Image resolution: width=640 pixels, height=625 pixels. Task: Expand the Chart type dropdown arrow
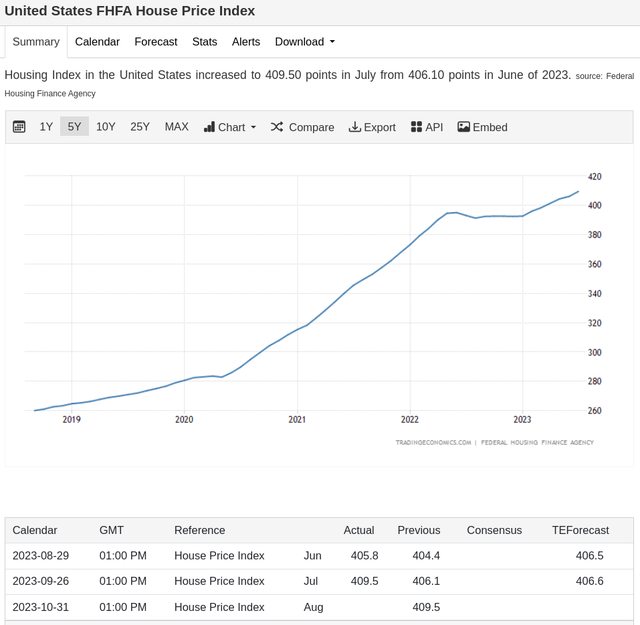click(x=253, y=127)
